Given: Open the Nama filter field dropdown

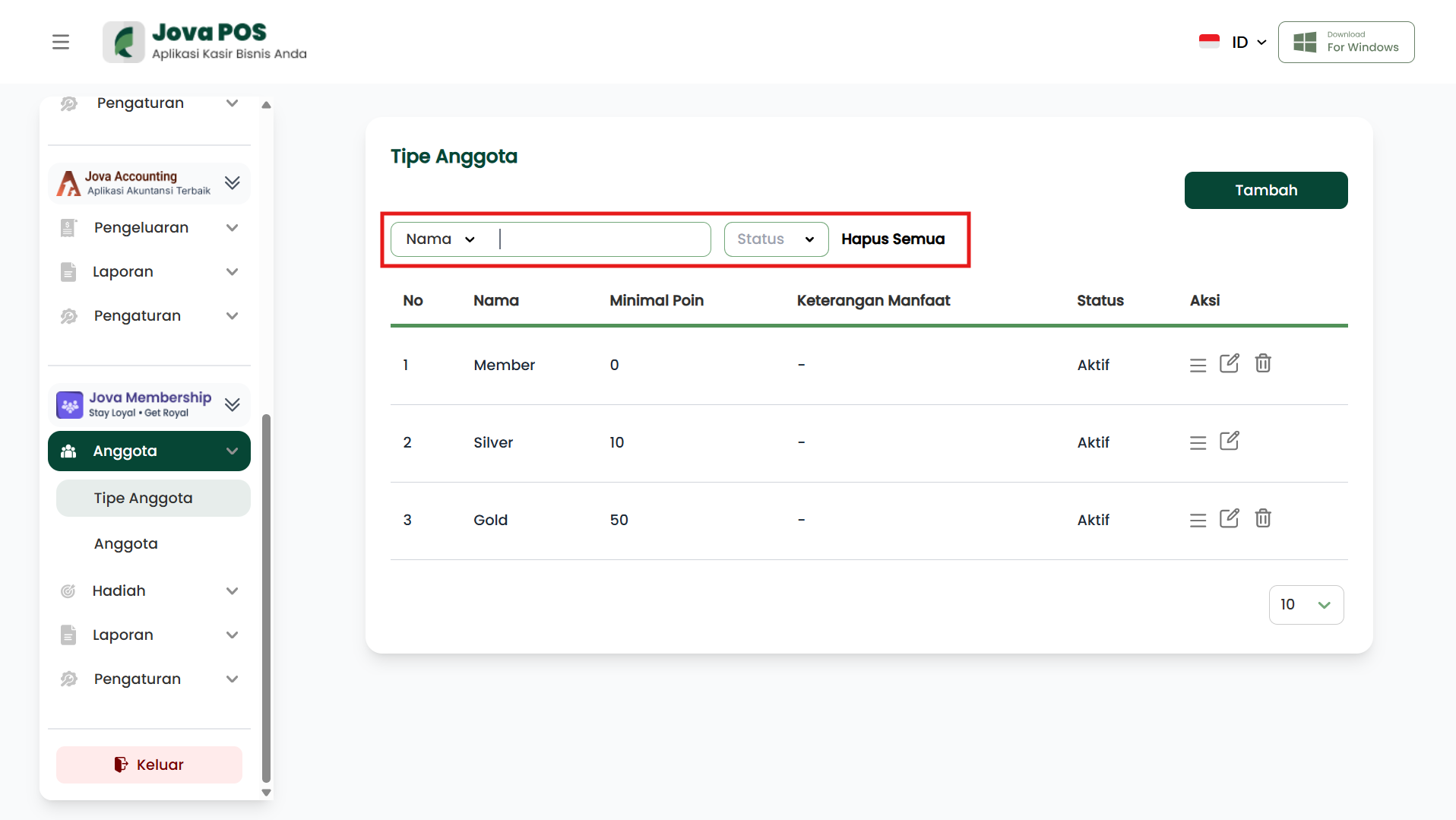Looking at the screenshot, I should coord(441,239).
